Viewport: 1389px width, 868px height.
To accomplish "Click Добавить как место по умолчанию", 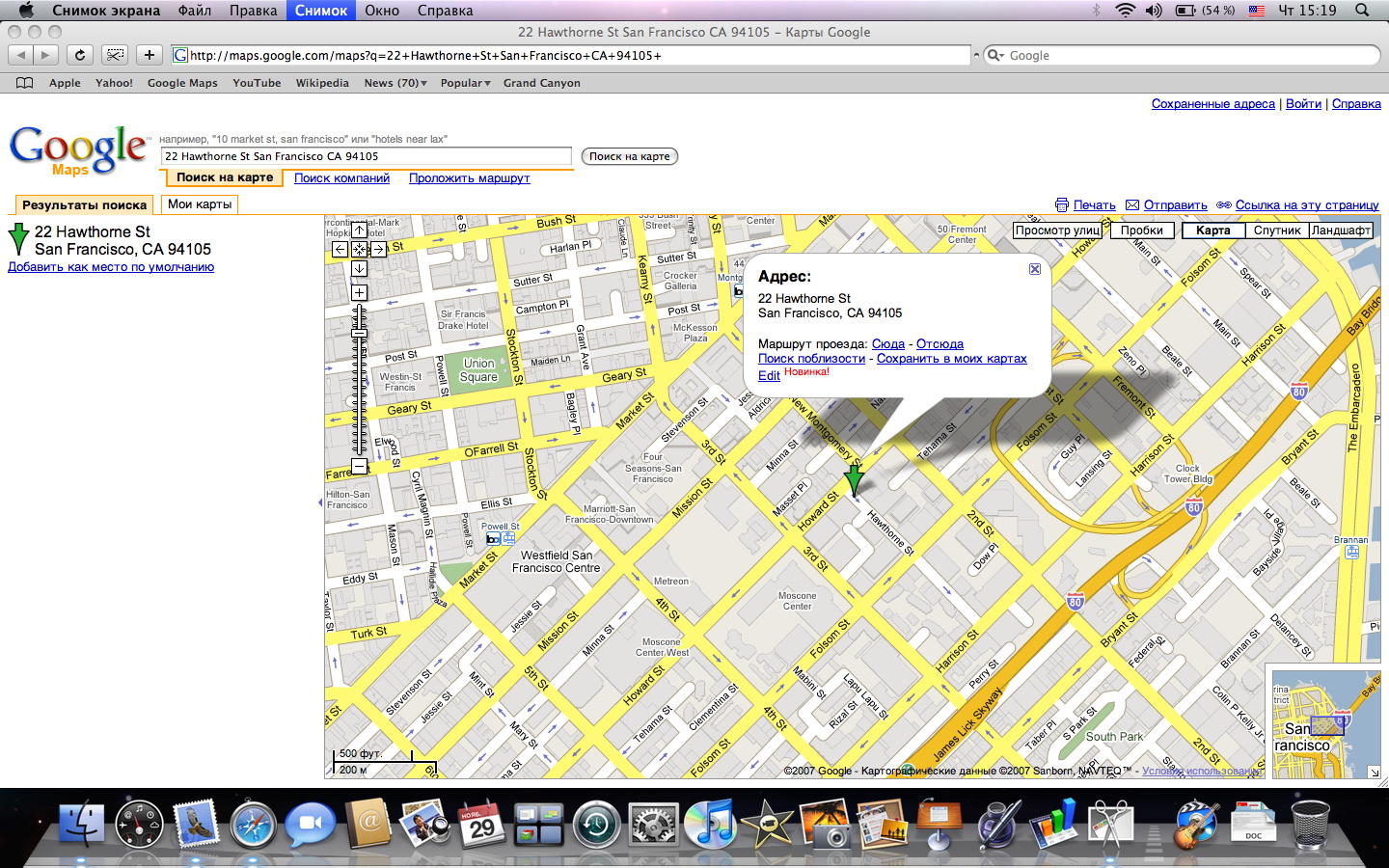I will pyautogui.click(x=111, y=267).
